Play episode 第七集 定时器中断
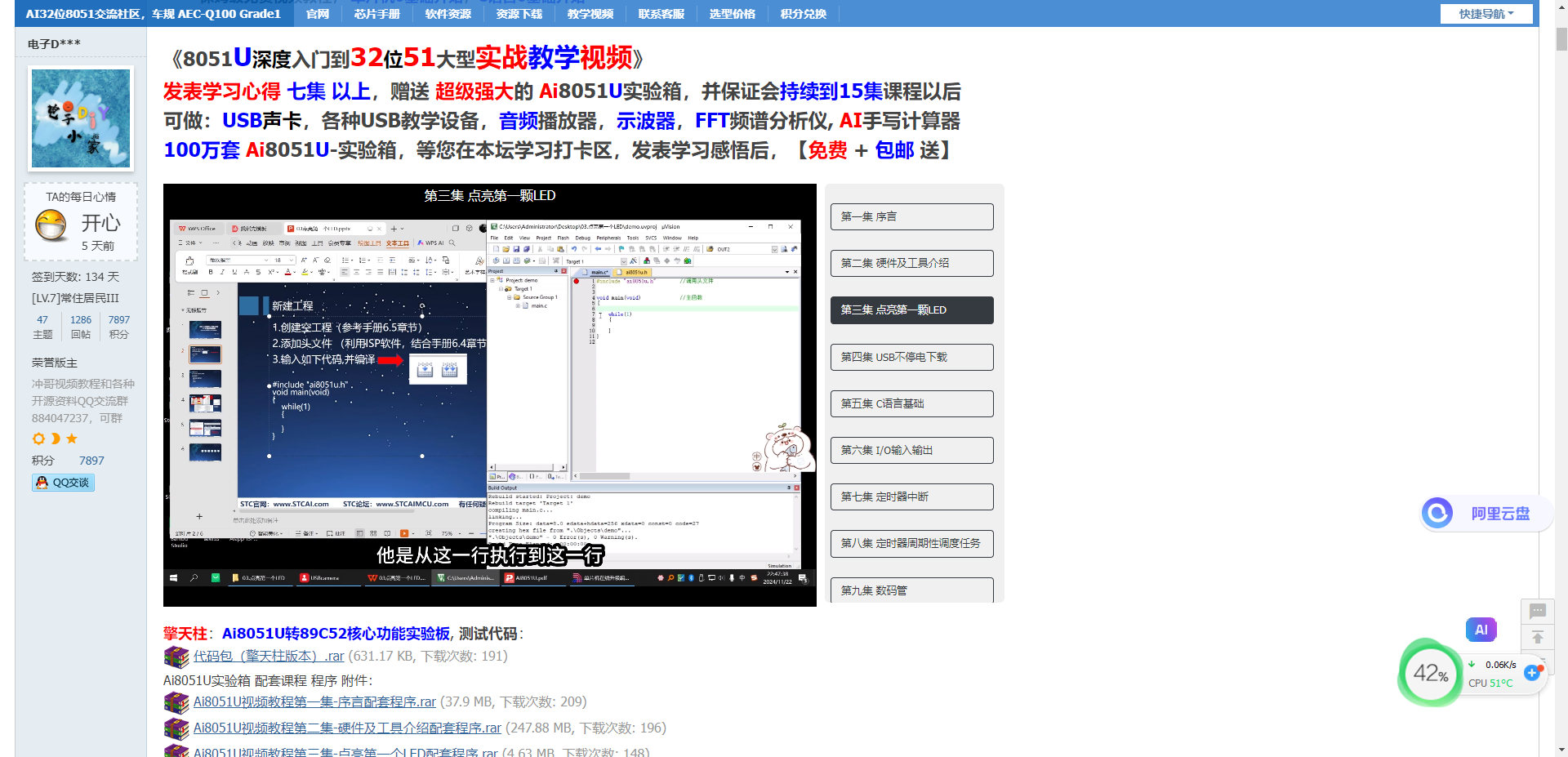 pyautogui.click(x=911, y=497)
